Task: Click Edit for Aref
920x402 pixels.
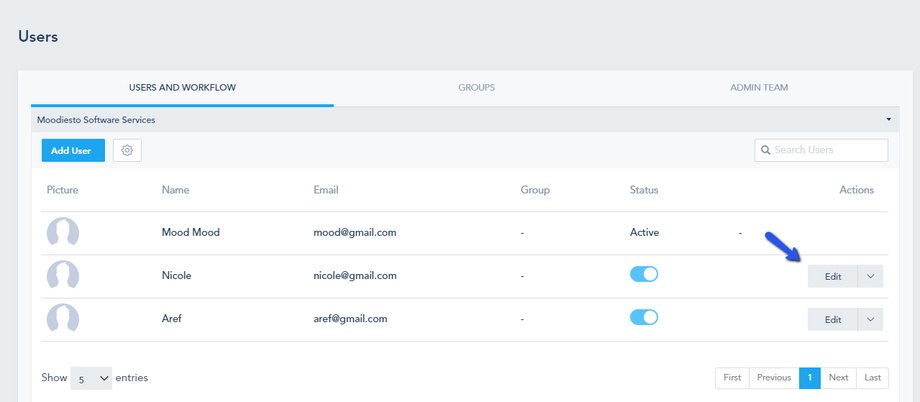Action: (833, 320)
